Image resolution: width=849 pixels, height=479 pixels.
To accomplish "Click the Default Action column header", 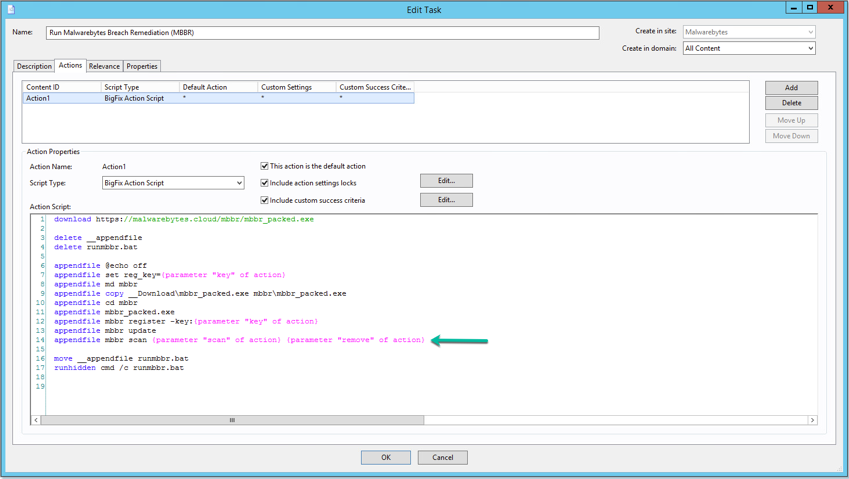I will pyautogui.click(x=218, y=87).
